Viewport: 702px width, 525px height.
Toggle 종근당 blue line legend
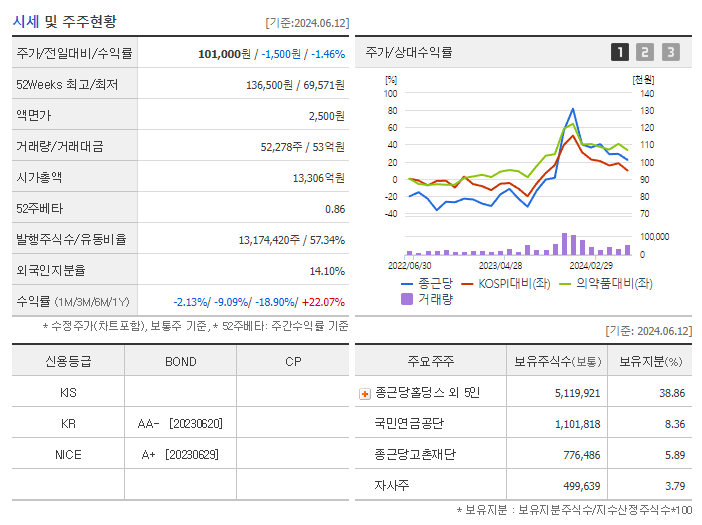(x=427, y=283)
